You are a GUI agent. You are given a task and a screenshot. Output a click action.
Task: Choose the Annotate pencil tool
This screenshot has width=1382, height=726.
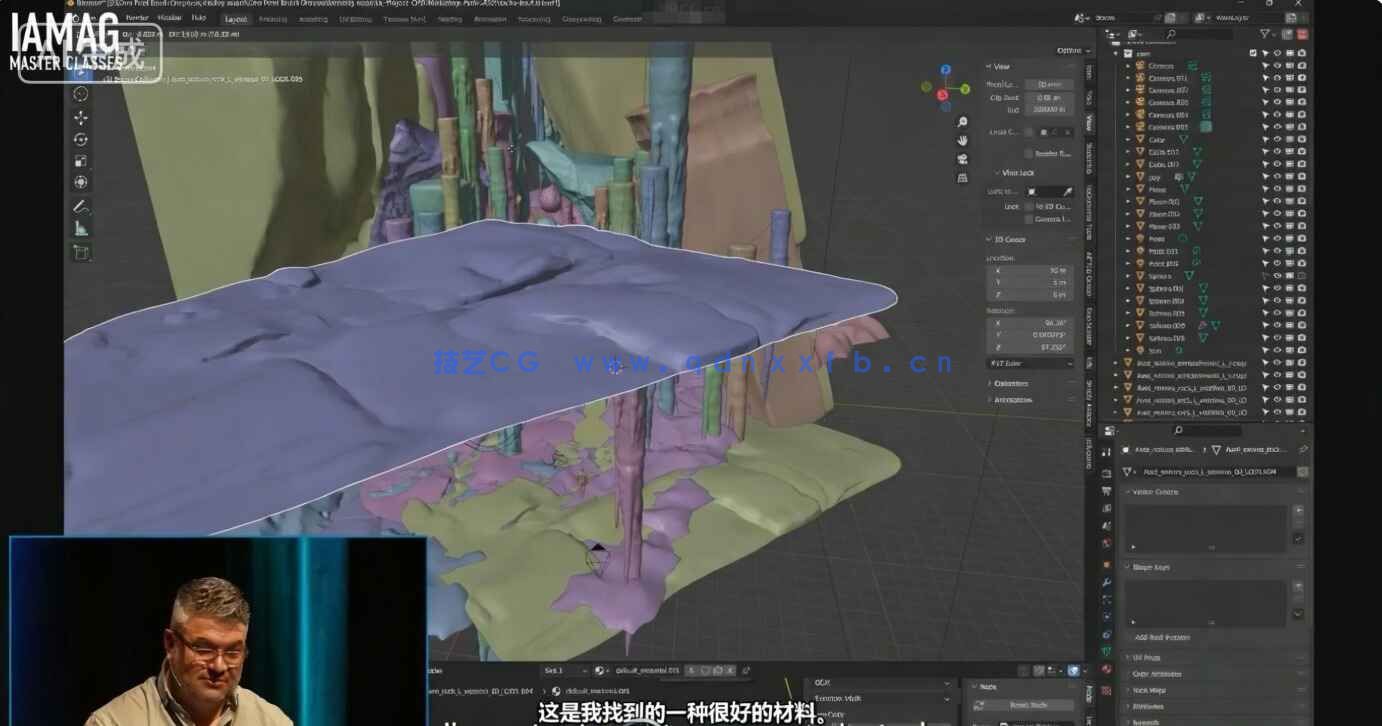81,206
